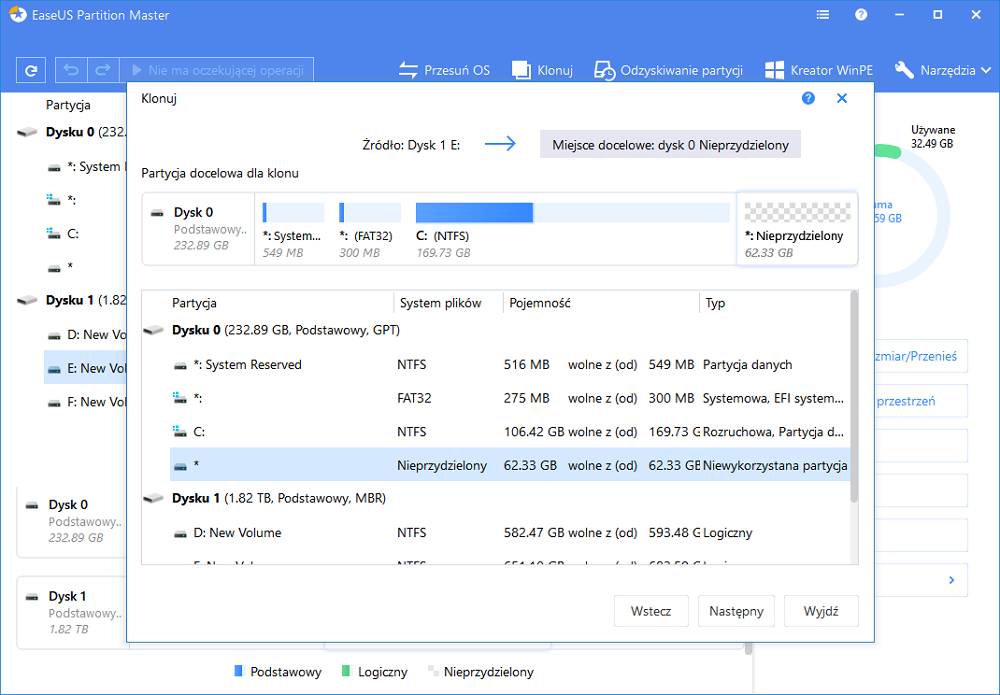
Task: Sort by the System plików column header
Action: tap(440, 303)
